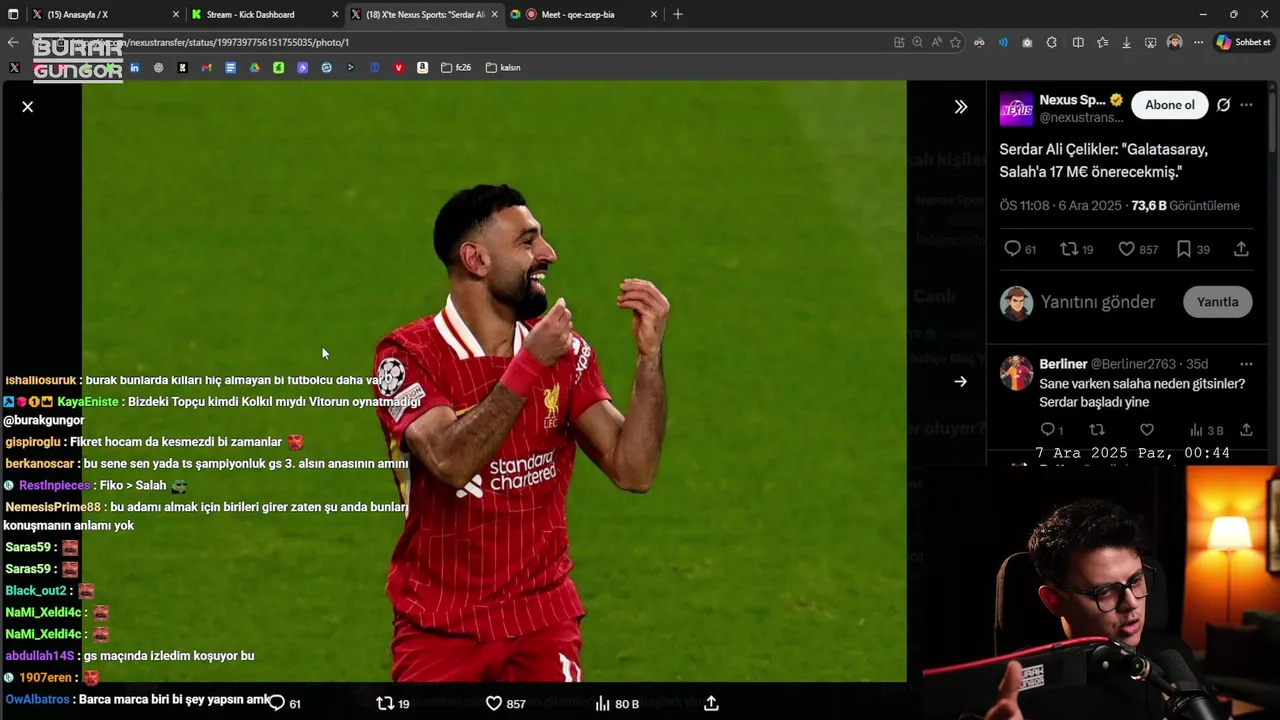
Task: Like heart with 857 below photo
Action: (493, 703)
